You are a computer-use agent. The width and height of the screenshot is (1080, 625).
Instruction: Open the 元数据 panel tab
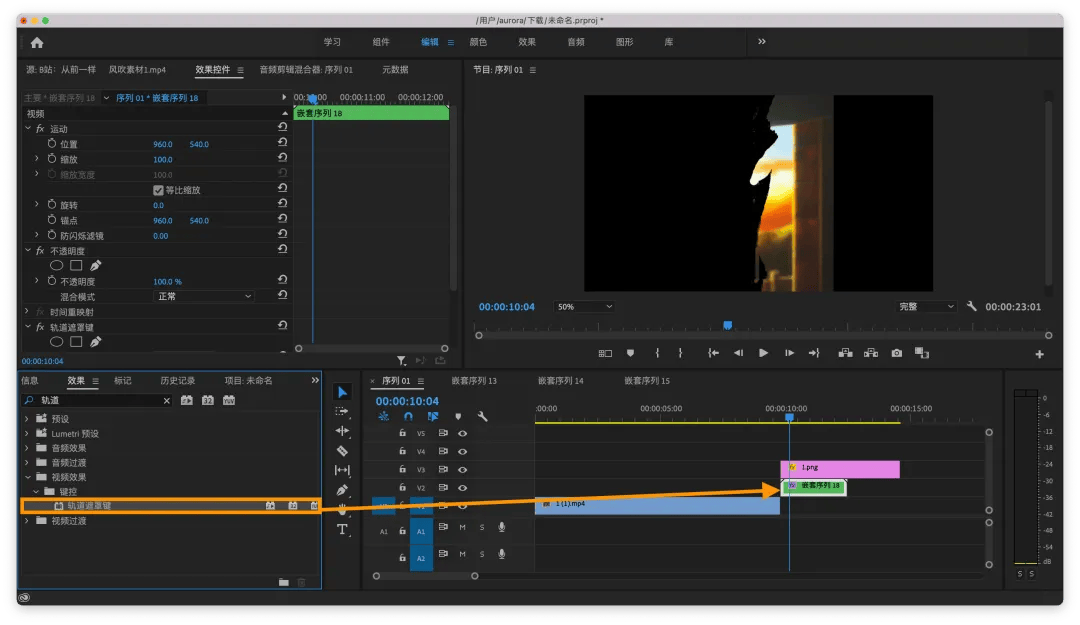(395, 70)
